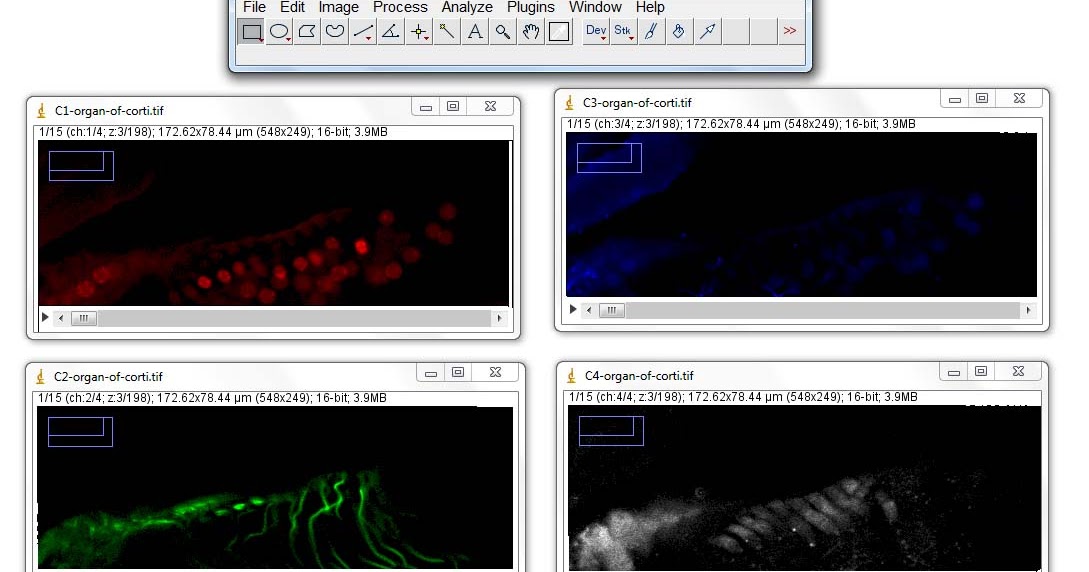Click C1 window scrollbar left arrow
This screenshot has height=572, width=1089.
[x=61, y=319]
